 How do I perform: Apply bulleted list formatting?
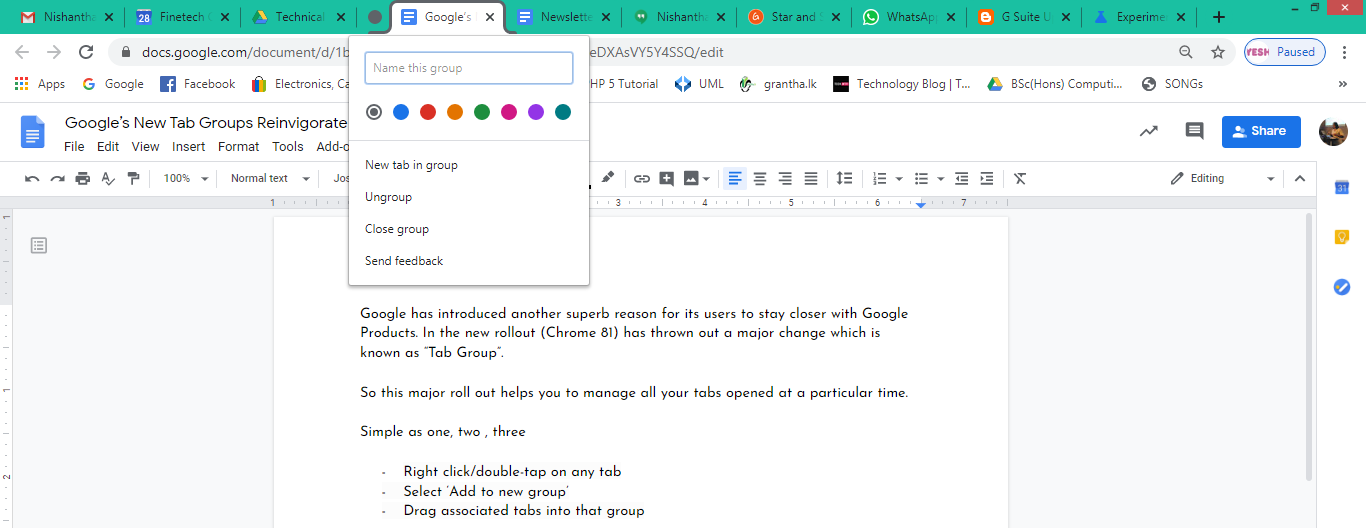[x=922, y=179]
